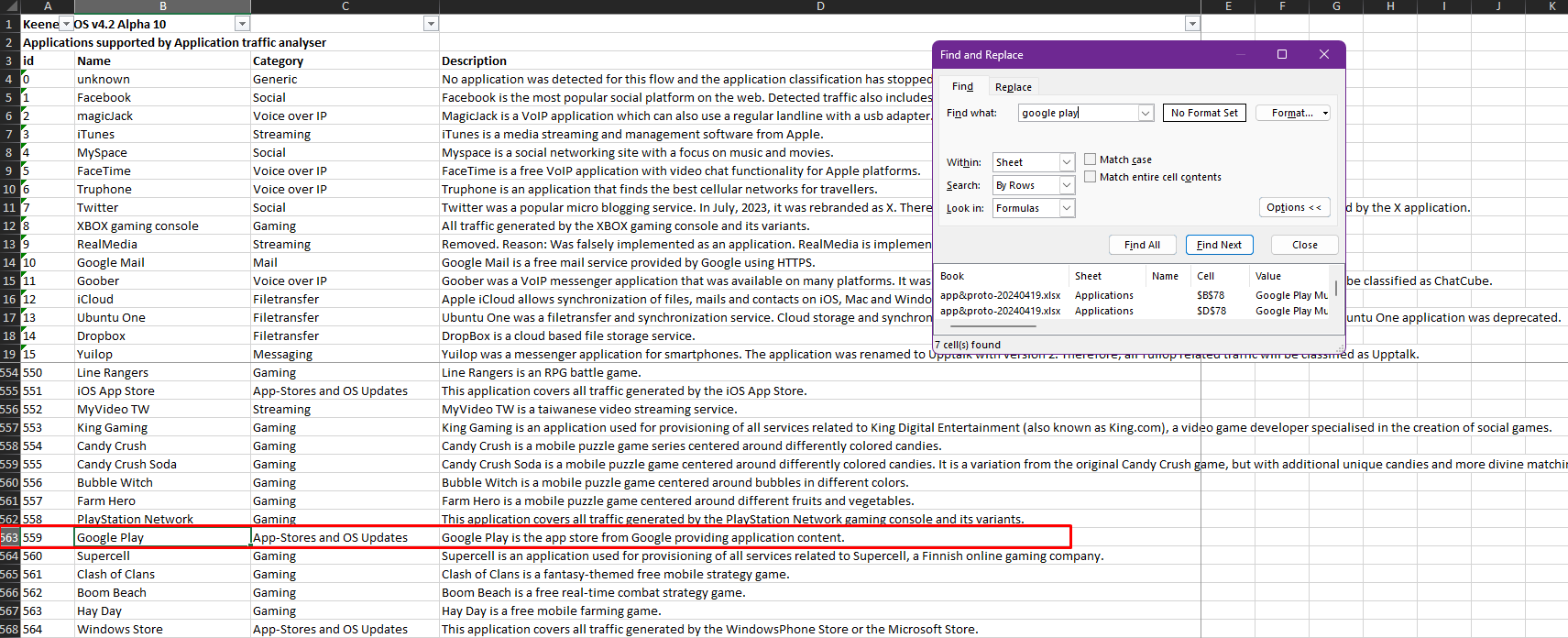
Task: Click the results list vertical scrollbar
Action: point(1336,287)
